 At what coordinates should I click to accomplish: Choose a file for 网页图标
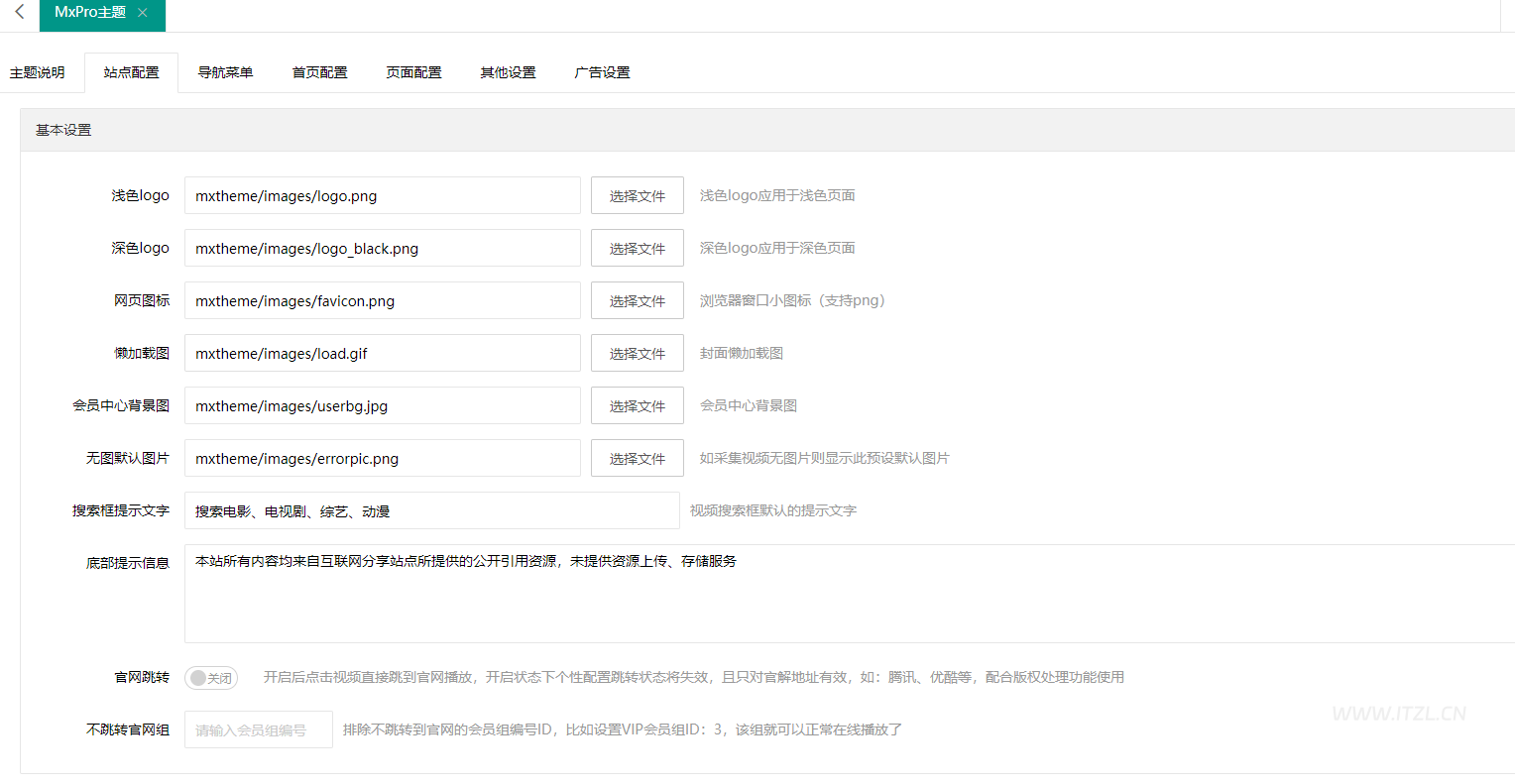point(637,300)
